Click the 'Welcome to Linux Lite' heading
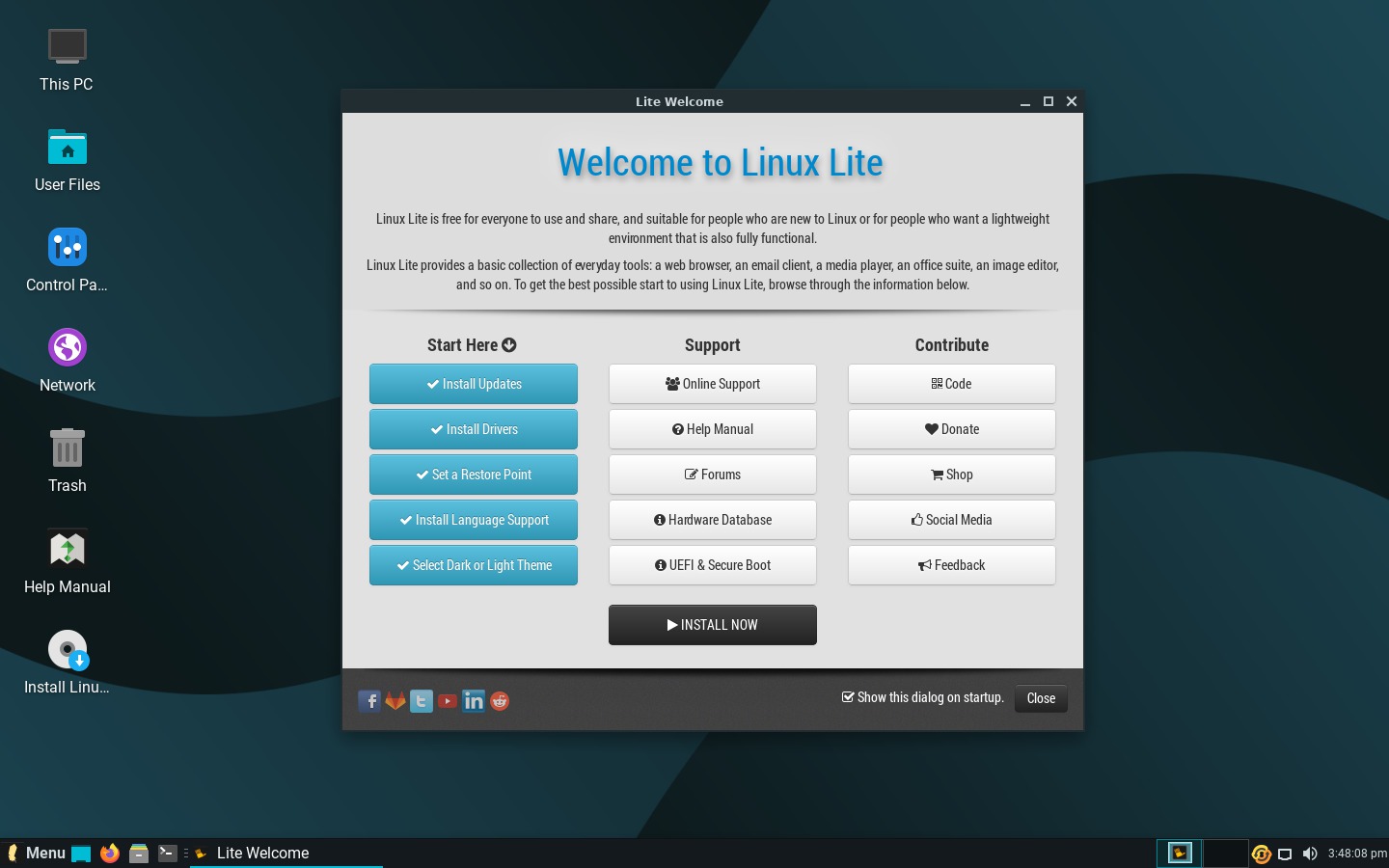 tap(721, 163)
